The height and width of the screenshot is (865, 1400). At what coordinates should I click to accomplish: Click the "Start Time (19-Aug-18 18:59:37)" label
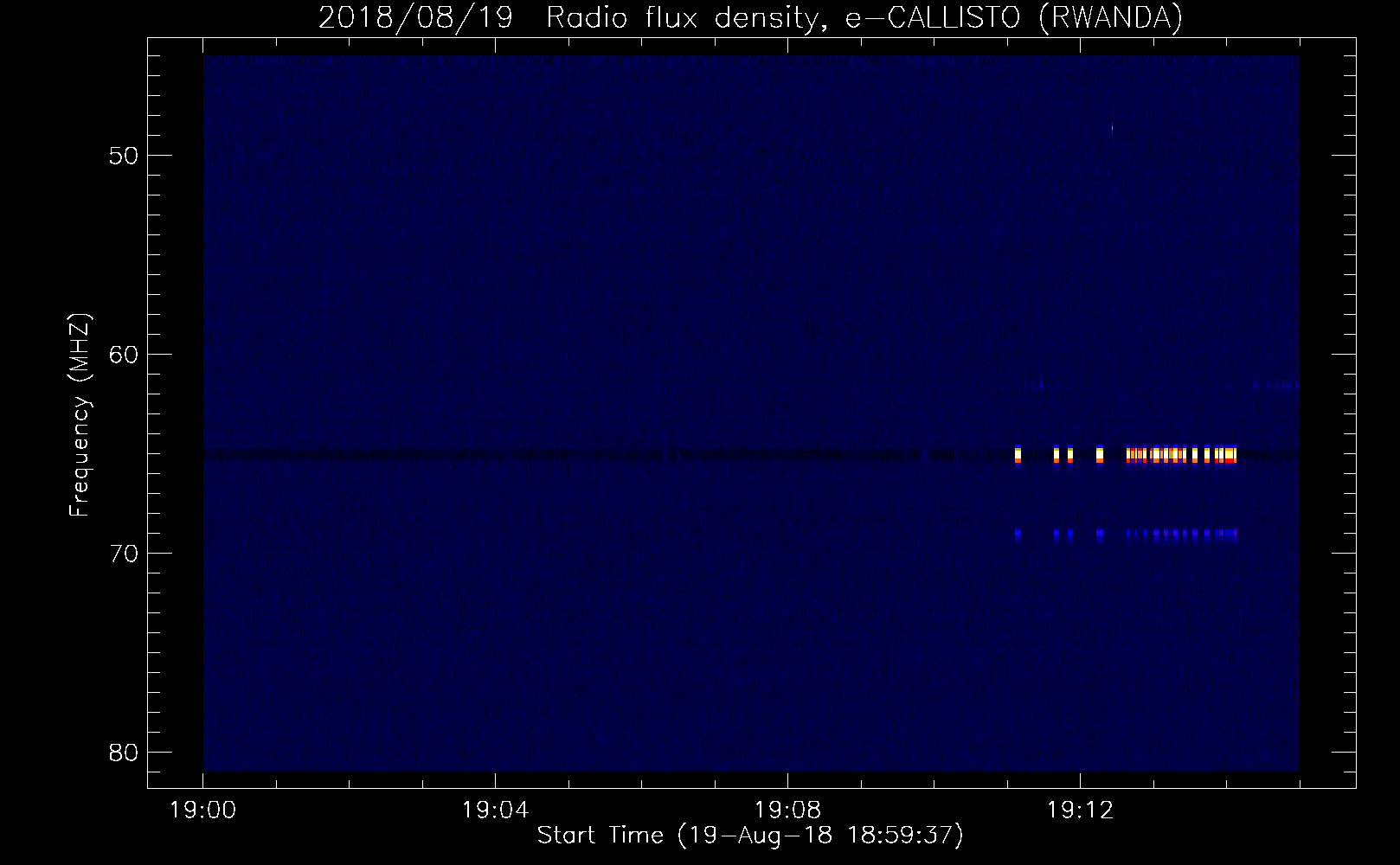[x=750, y=835]
